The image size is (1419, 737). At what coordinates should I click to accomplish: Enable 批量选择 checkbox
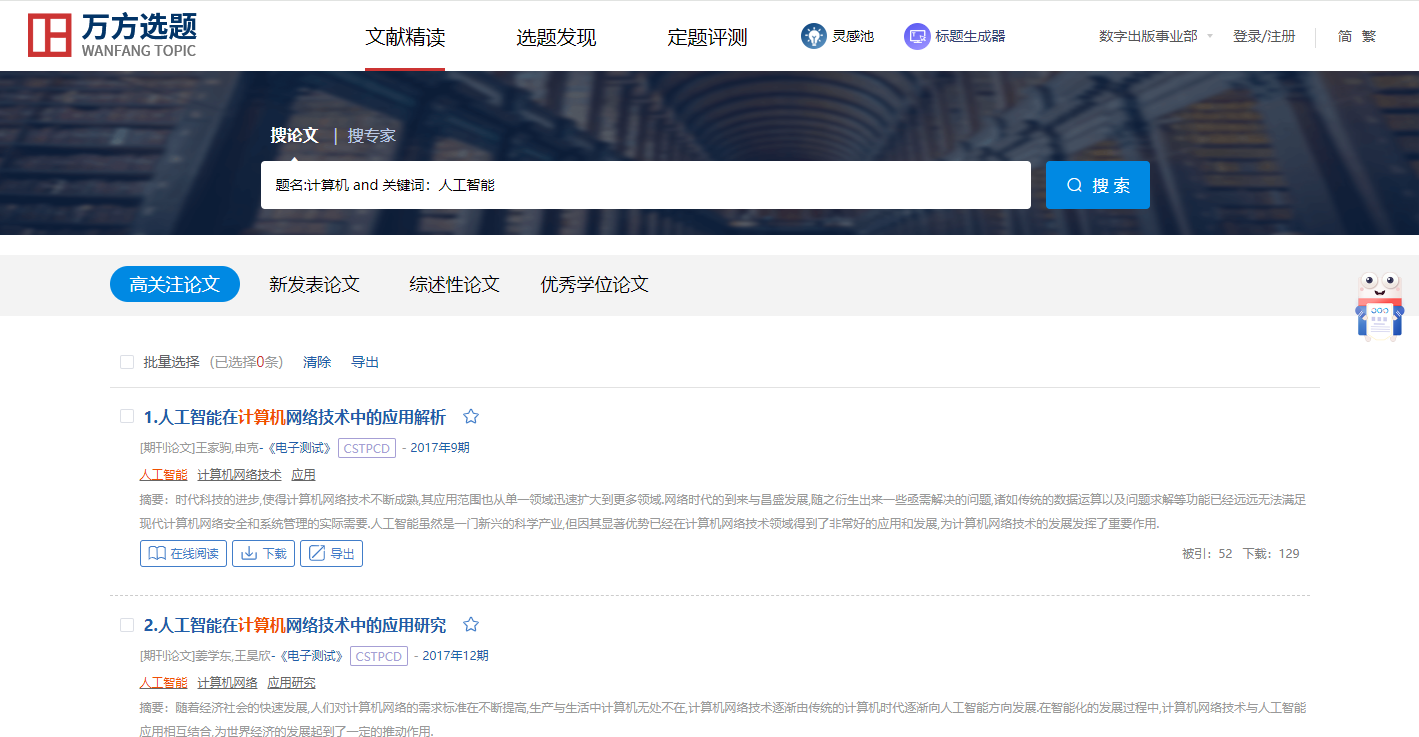[x=127, y=362]
